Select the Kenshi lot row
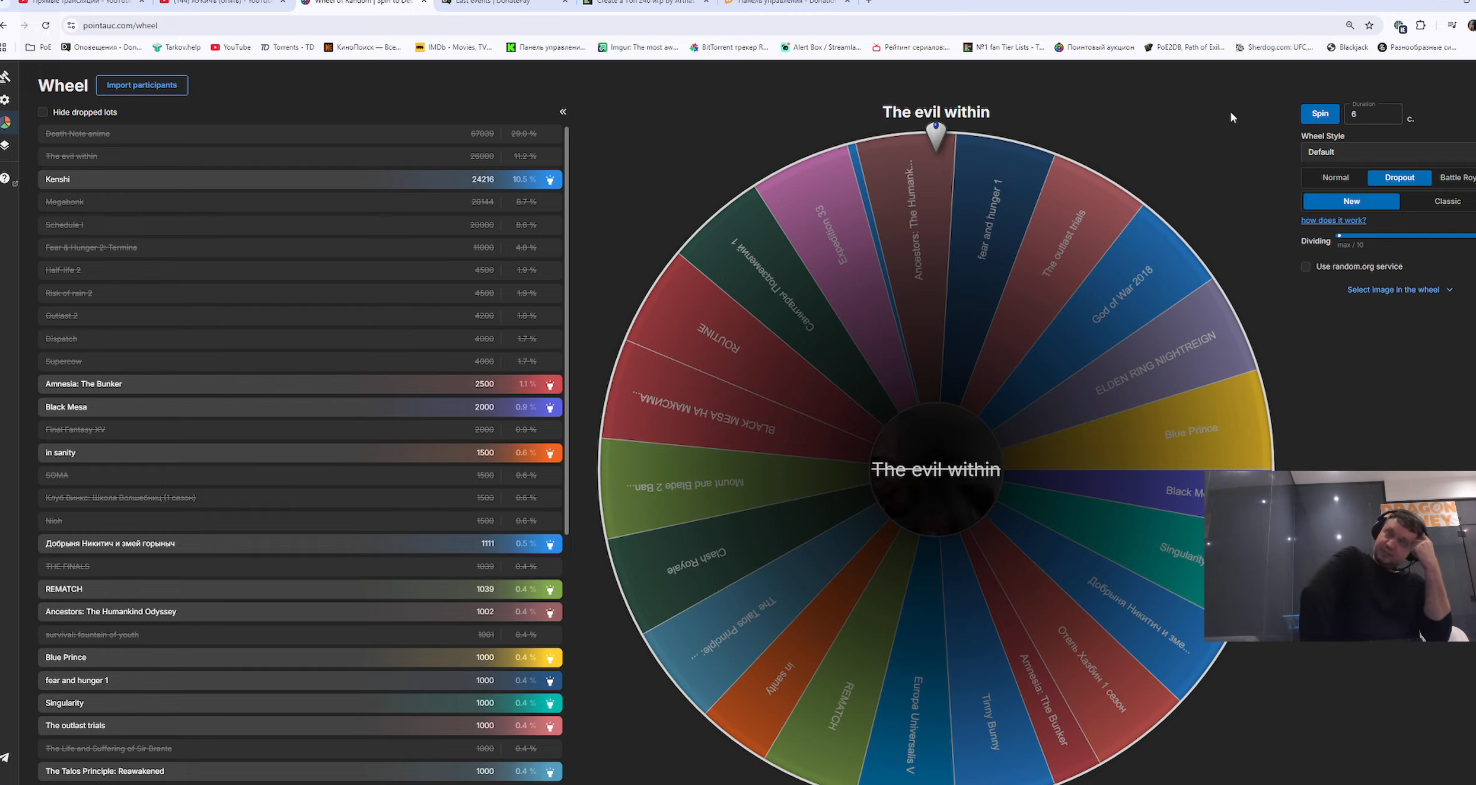This screenshot has height=785, width=1476. [300, 180]
